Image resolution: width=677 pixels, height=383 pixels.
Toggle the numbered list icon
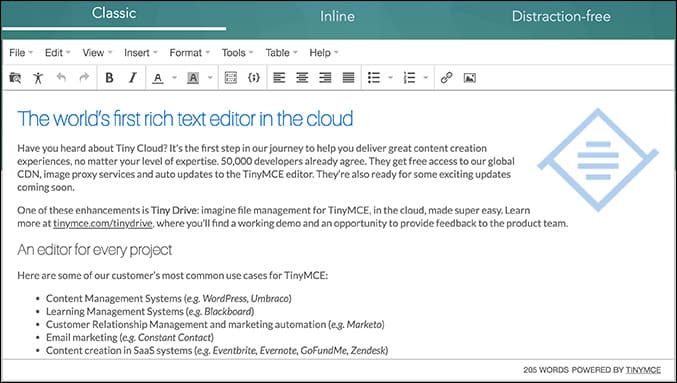coord(409,78)
